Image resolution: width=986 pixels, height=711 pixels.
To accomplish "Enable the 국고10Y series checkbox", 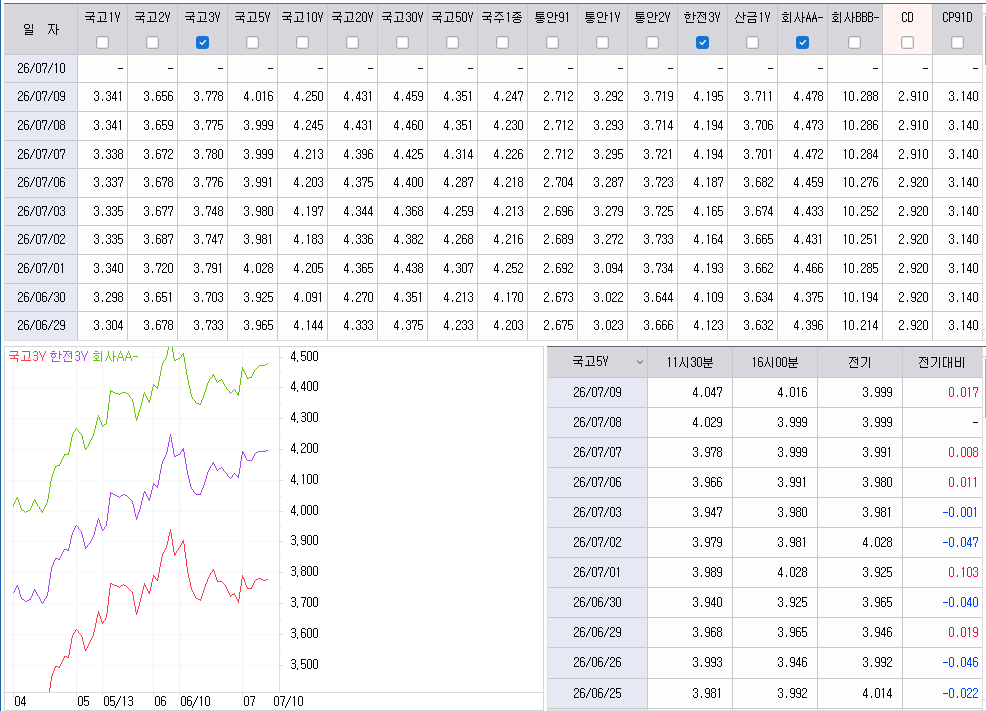I will click(x=302, y=42).
